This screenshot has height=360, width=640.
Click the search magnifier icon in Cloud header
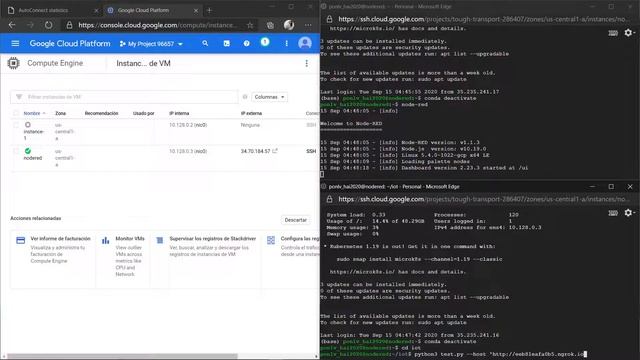(205, 43)
